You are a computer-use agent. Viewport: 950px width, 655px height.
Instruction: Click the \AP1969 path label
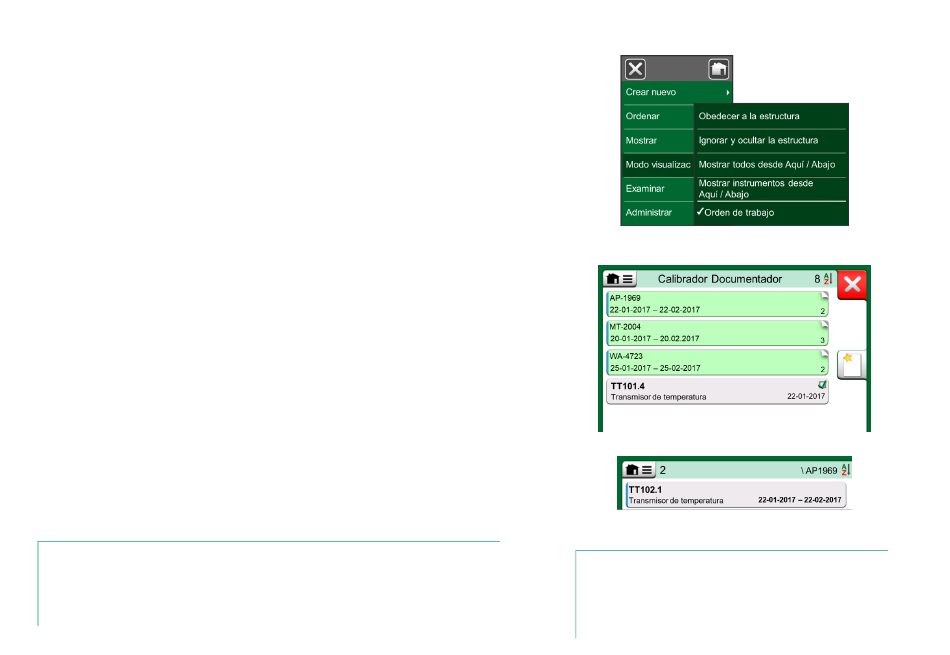[819, 471]
